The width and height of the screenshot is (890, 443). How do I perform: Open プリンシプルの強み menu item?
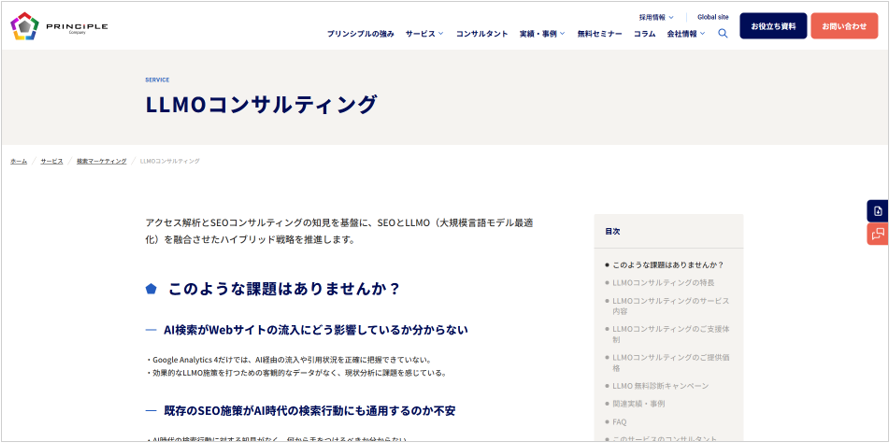click(x=360, y=34)
